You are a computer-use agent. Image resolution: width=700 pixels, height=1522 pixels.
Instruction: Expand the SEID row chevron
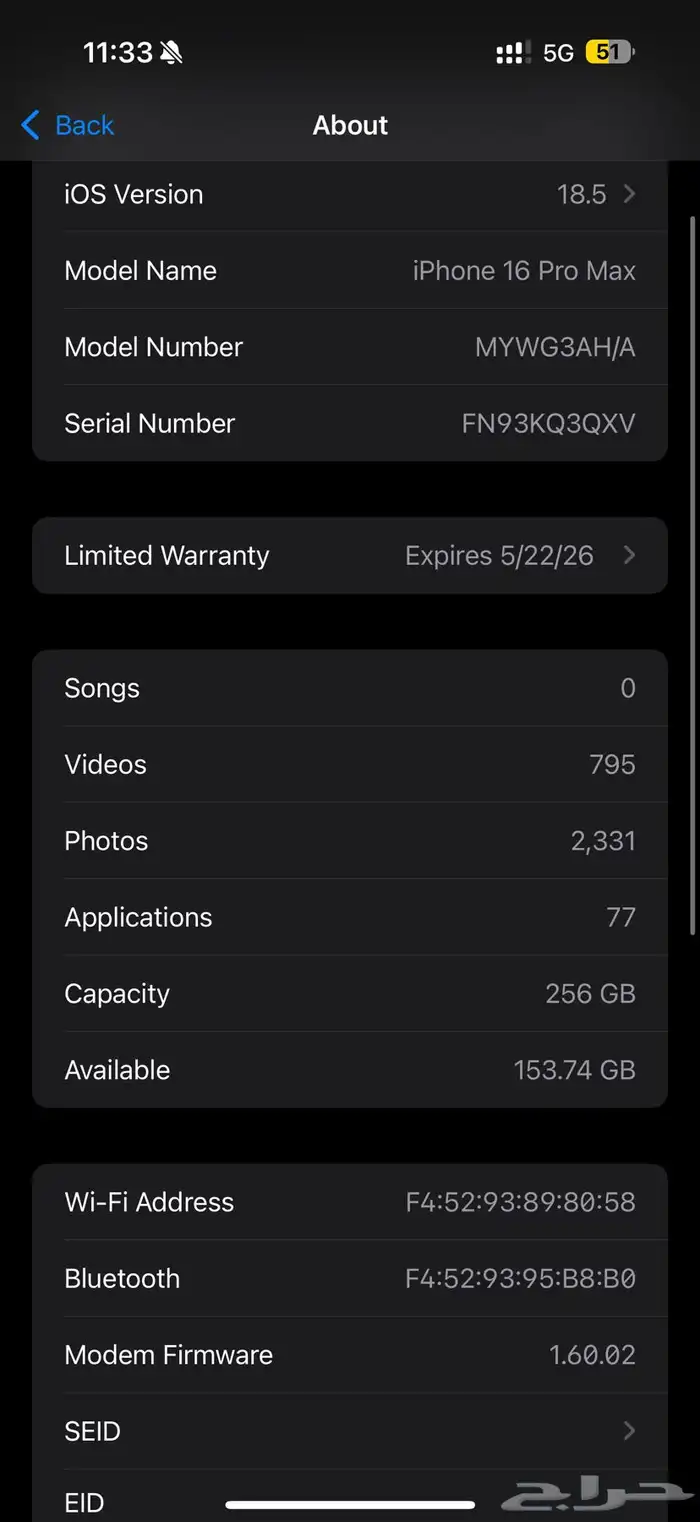(x=629, y=1431)
